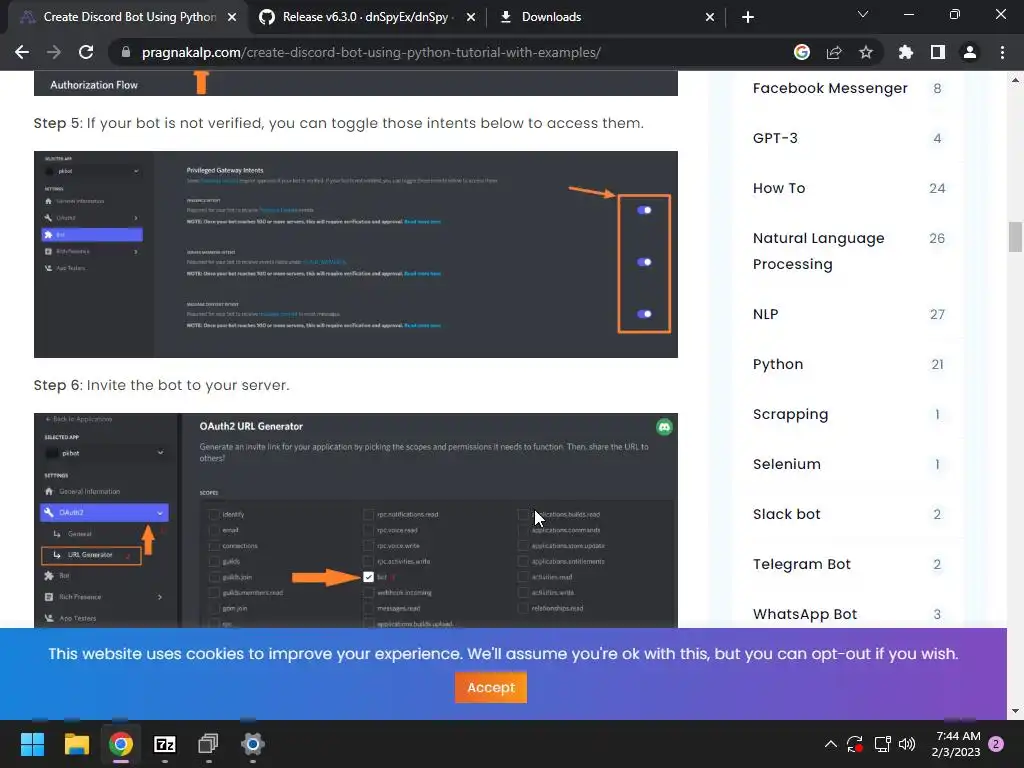Click the sync status tray icon
This screenshot has width=1024, height=768.
coord(855,744)
